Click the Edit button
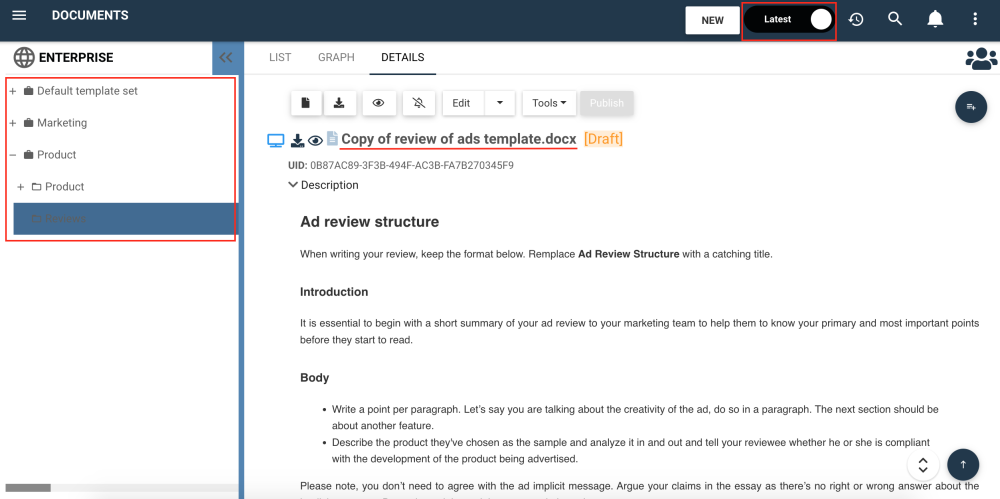1000x499 pixels. coord(464,103)
